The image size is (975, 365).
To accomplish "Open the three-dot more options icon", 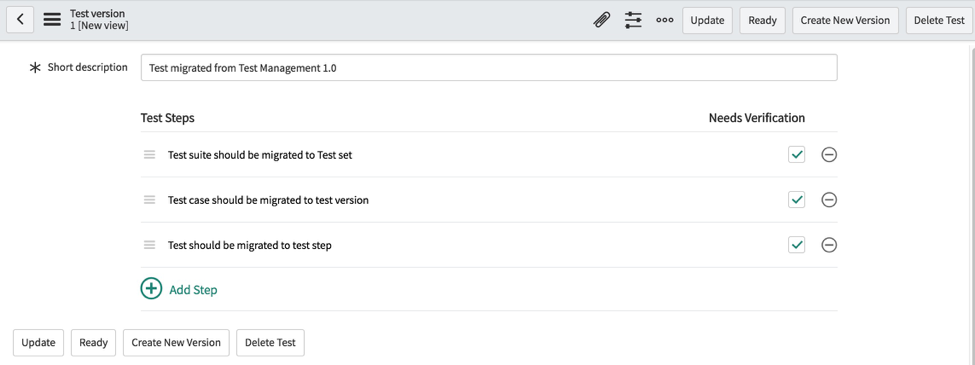I will pyautogui.click(x=665, y=21).
